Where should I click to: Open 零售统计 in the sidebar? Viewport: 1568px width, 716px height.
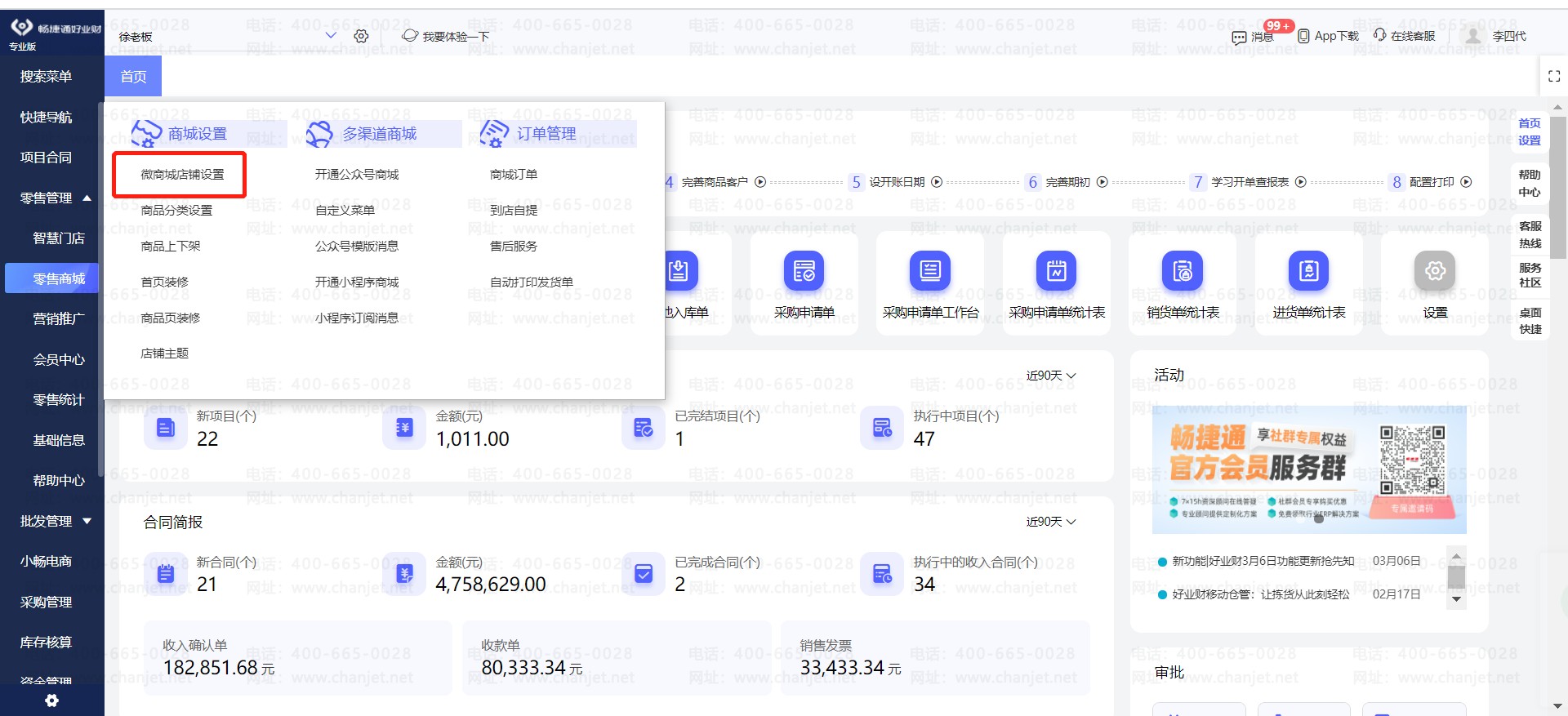[x=59, y=400]
